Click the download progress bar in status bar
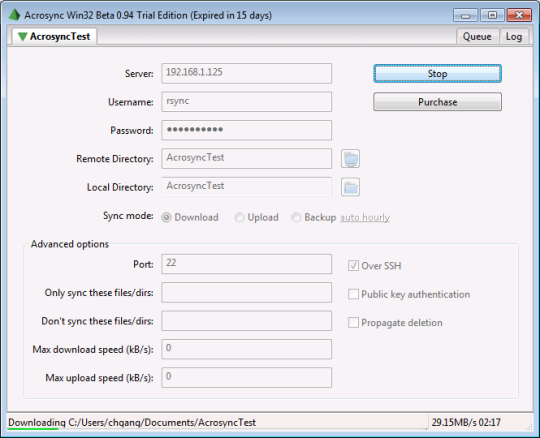540x438 pixels. (x=217, y=429)
